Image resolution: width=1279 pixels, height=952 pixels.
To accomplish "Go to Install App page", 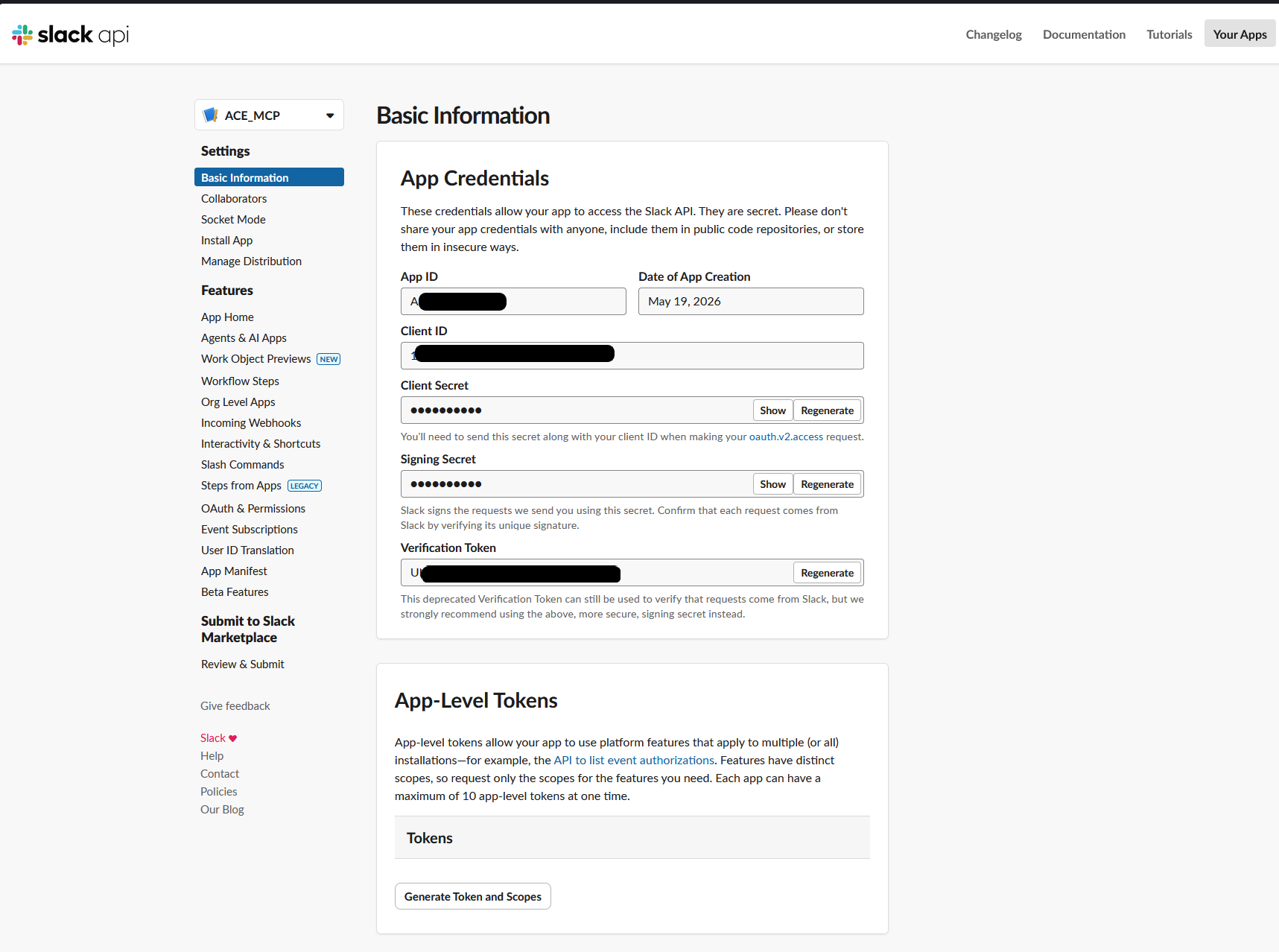I will coord(226,240).
